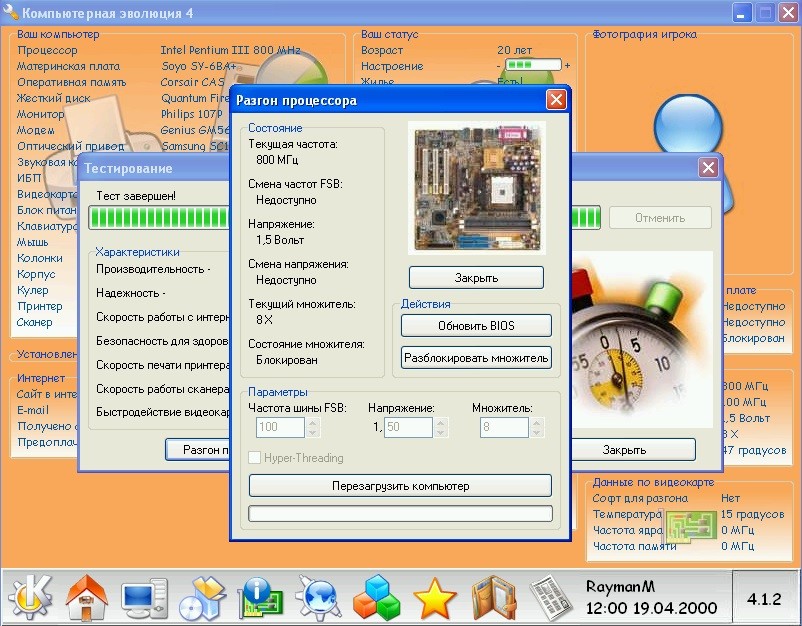Decrease Множитель with down arrow
The height and width of the screenshot is (626, 802).
click(x=537, y=433)
